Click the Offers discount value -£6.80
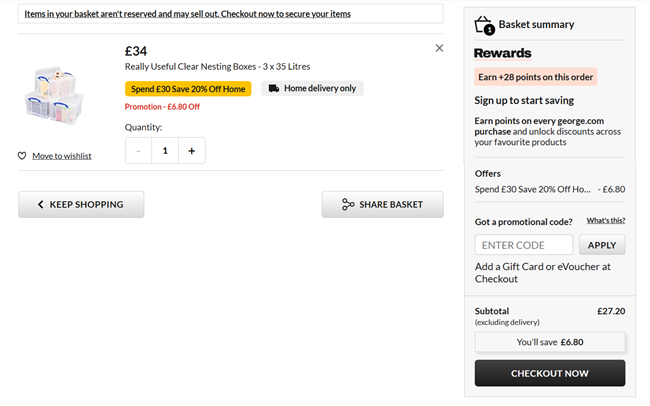The width and height of the screenshot is (650, 406). click(x=611, y=190)
